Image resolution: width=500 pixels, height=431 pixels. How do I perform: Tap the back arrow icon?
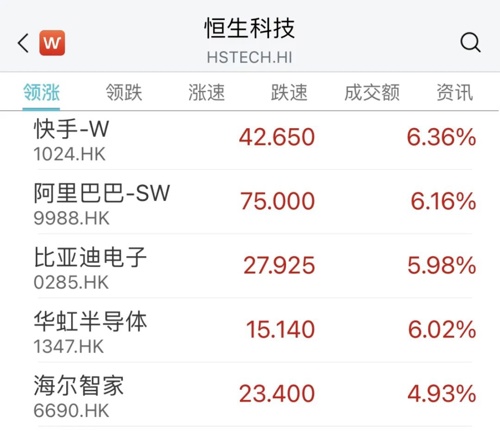[x=23, y=43]
